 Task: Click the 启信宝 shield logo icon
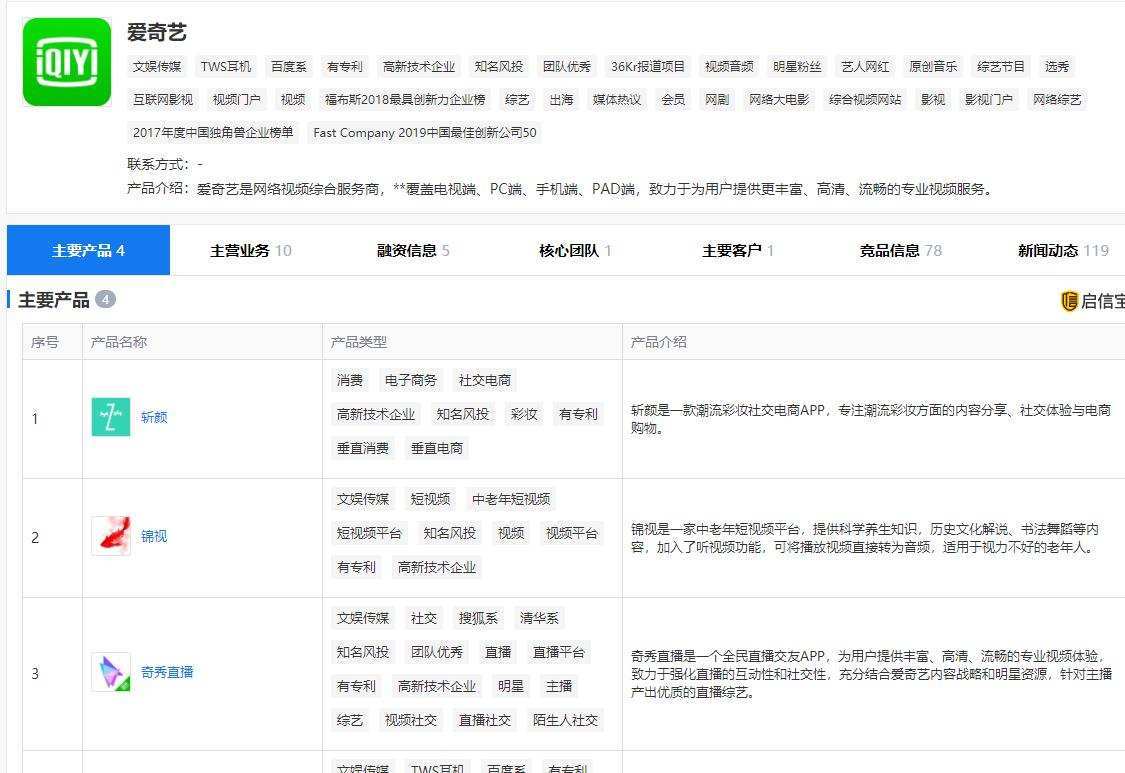[1069, 301]
